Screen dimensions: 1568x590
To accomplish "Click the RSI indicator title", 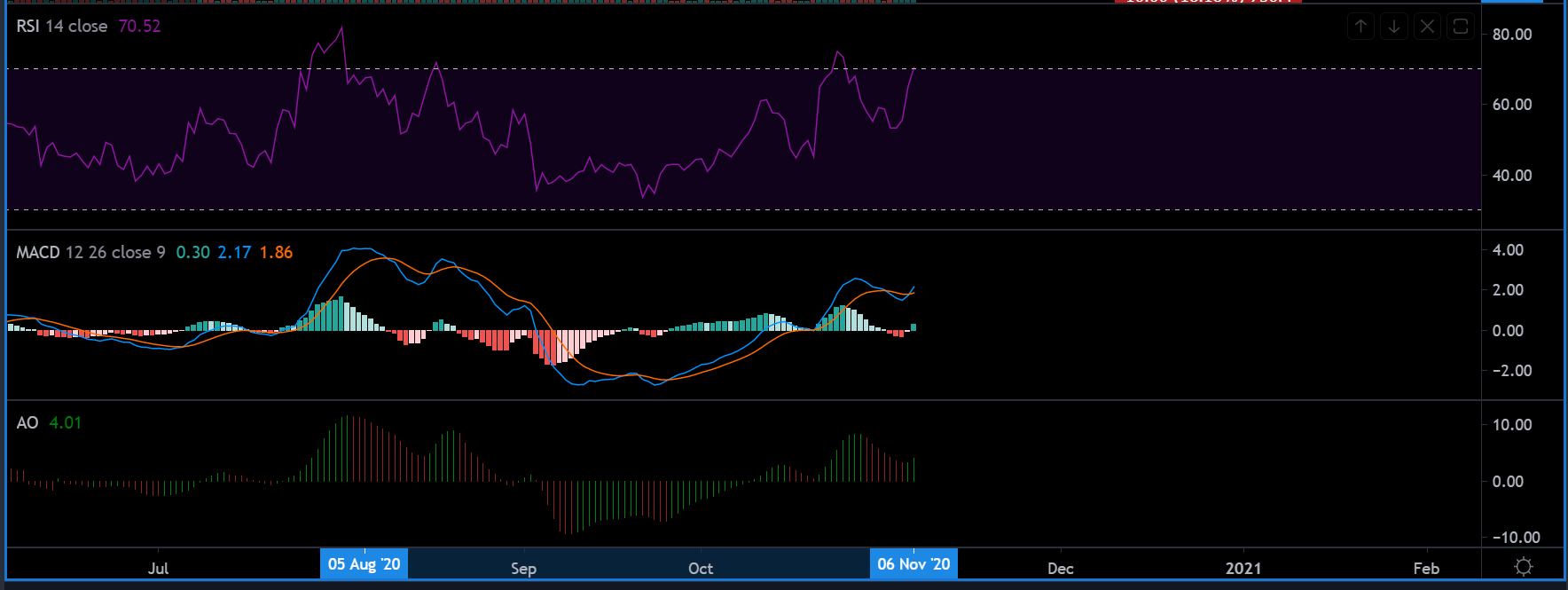I will point(61,27).
